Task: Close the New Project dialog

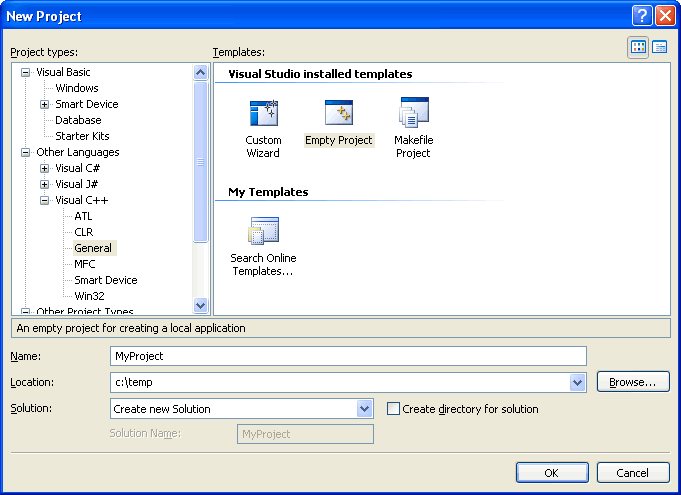Action: (665, 16)
